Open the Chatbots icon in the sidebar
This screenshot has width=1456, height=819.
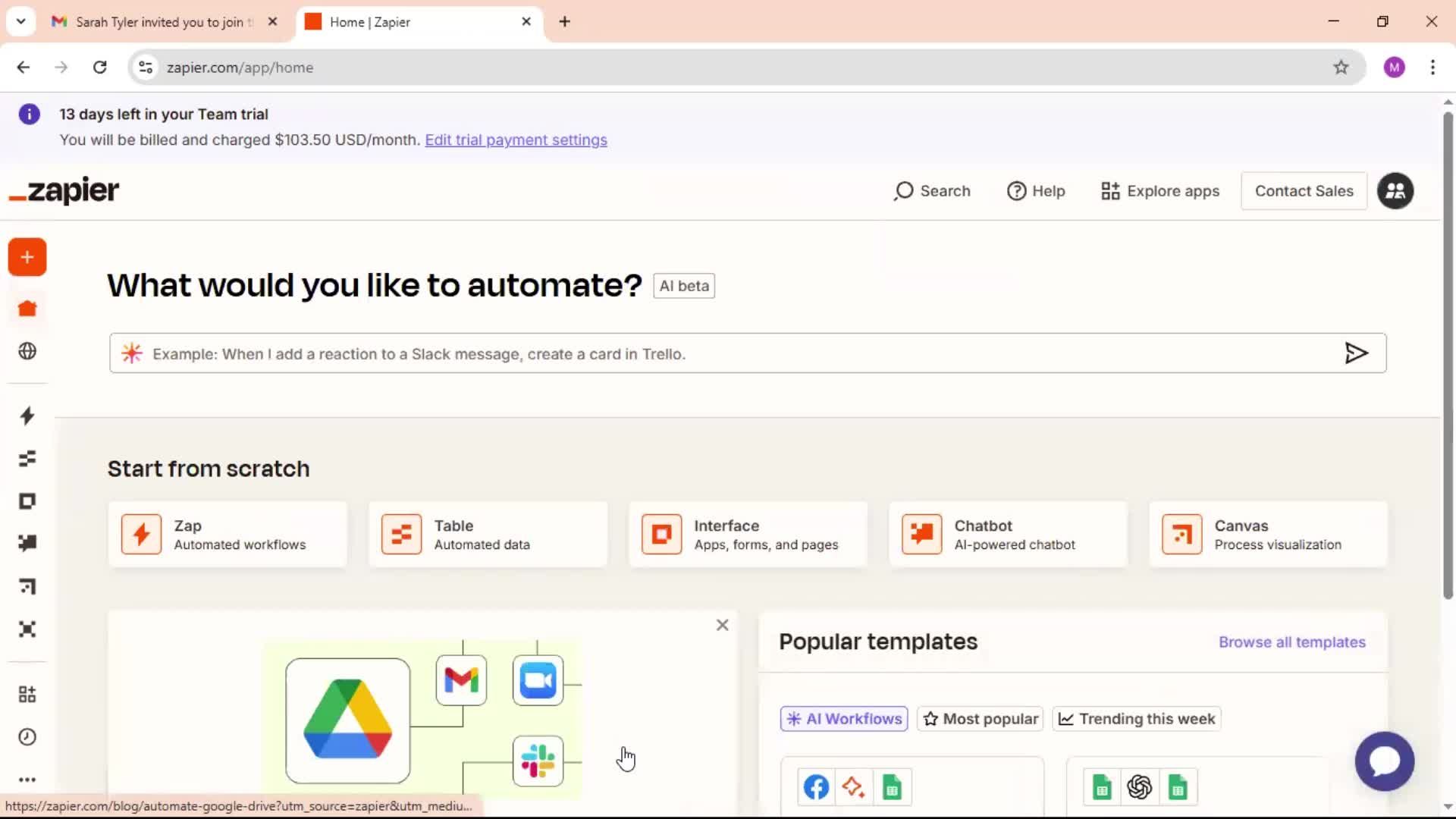click(x=27, y=543)
